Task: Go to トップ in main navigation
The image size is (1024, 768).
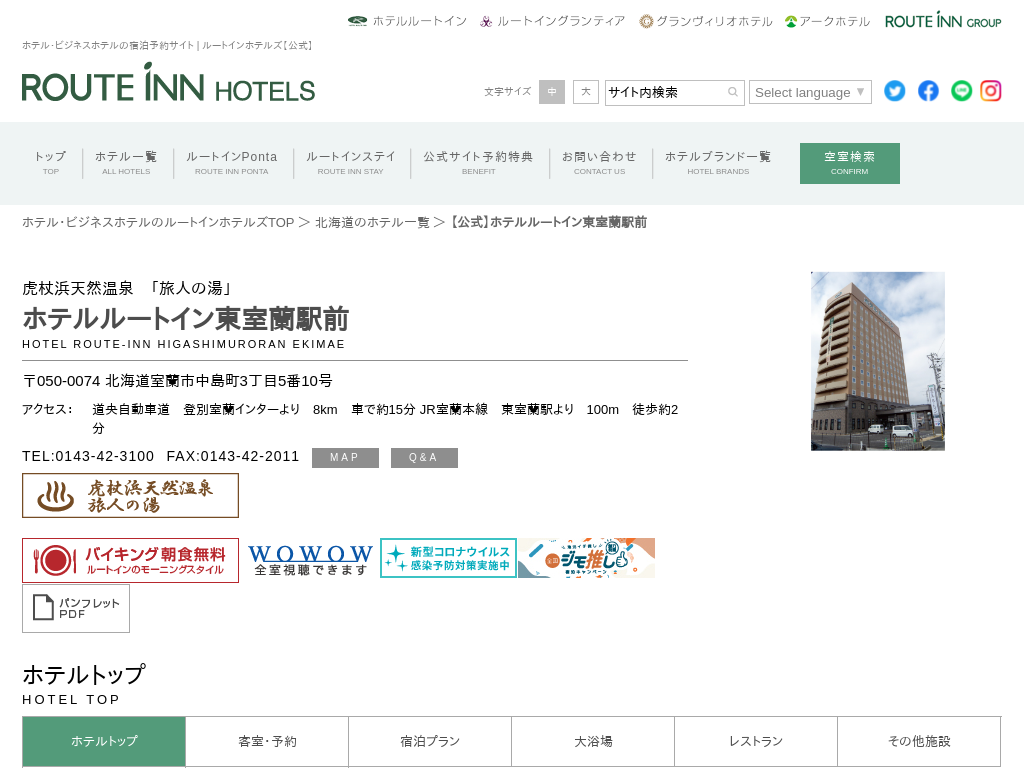Action: [50, 163]
